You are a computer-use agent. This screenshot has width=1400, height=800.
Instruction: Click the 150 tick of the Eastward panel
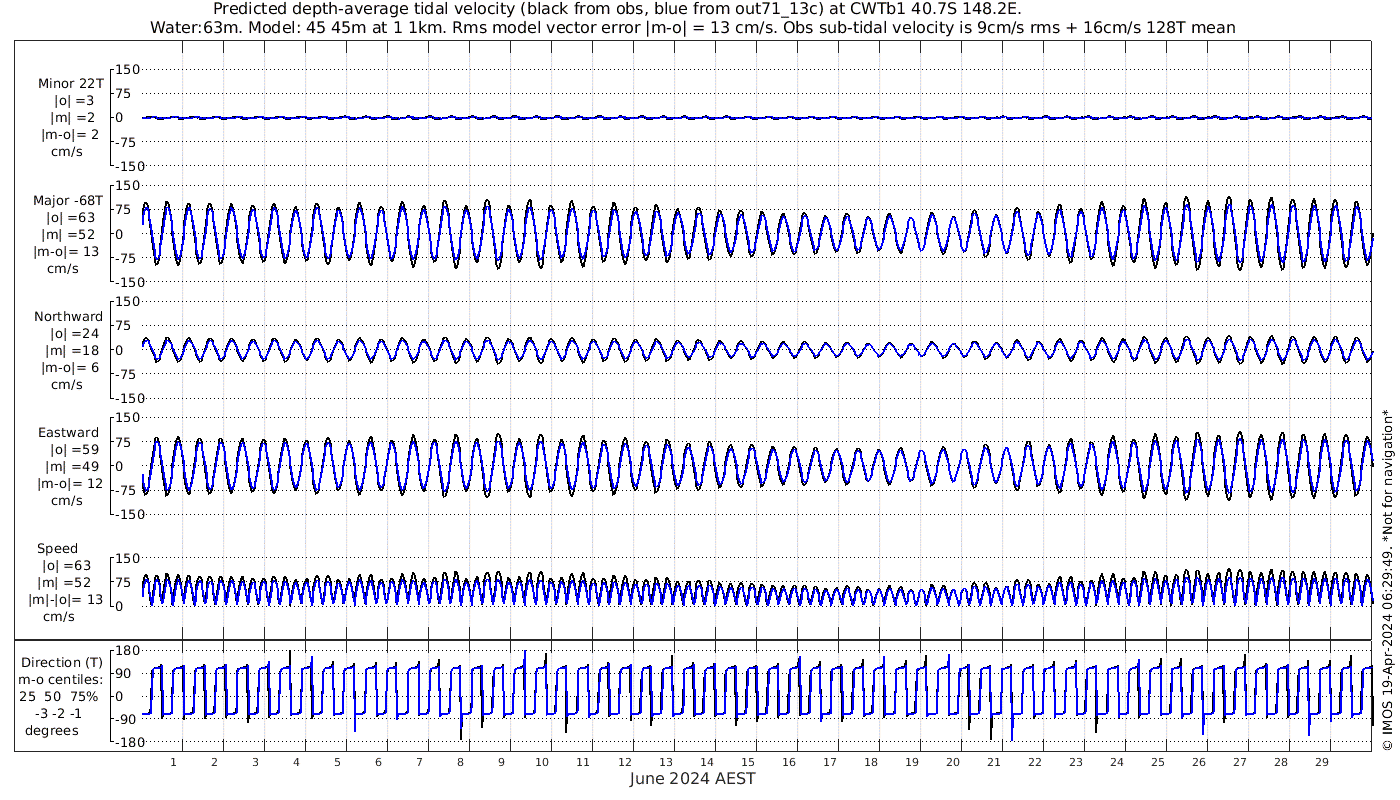127,417
